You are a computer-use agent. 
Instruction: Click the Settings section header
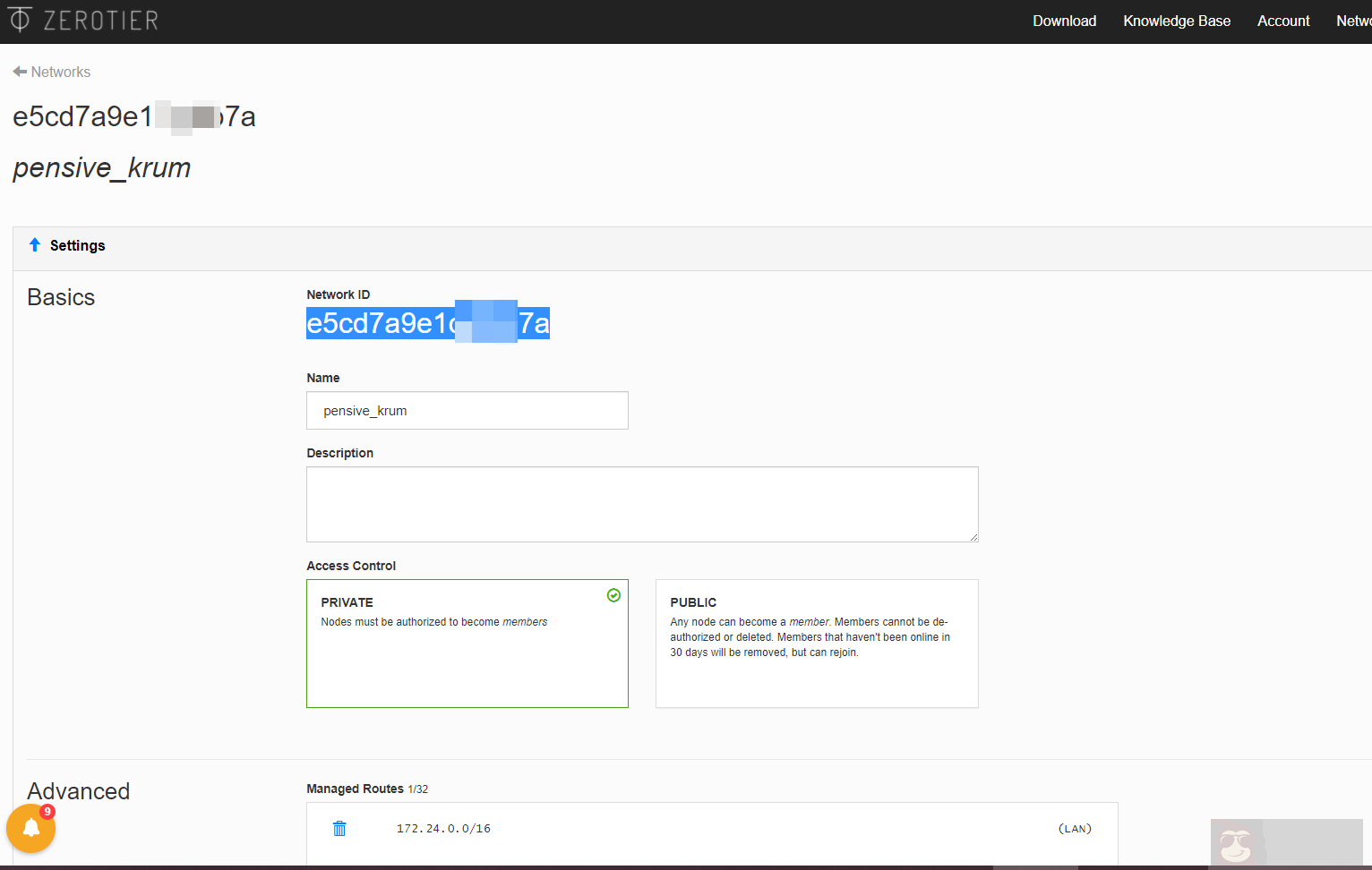point(77,245)
